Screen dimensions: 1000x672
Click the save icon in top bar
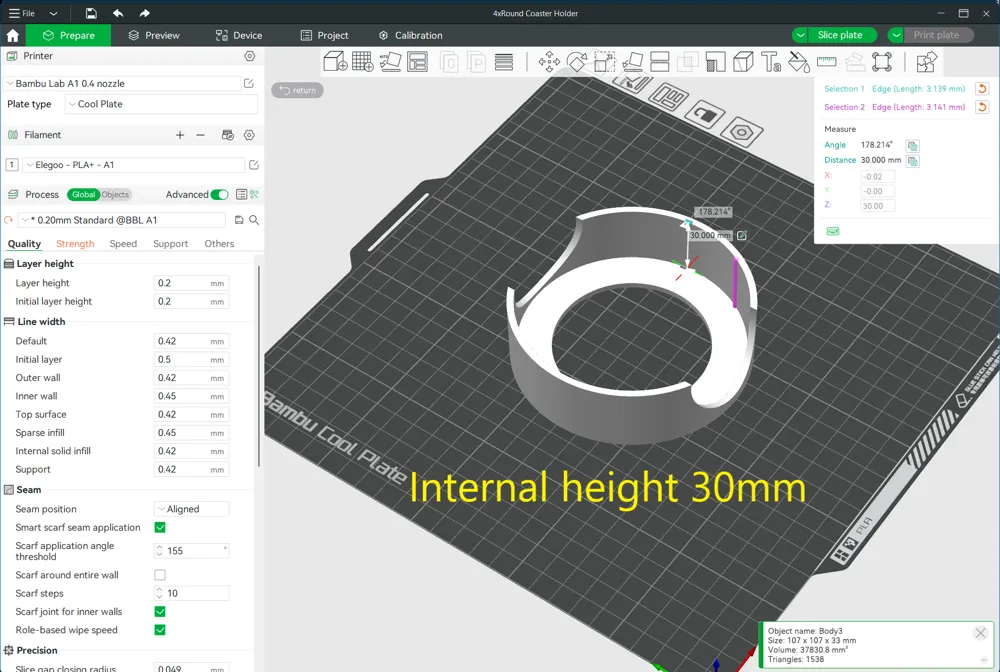pyautogui.click(x=91, y=13)
